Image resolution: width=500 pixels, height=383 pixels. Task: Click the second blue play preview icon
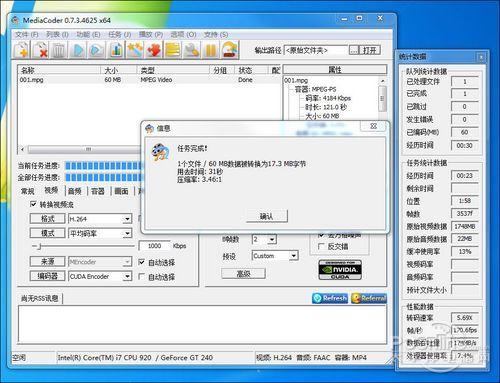point(97,50)
